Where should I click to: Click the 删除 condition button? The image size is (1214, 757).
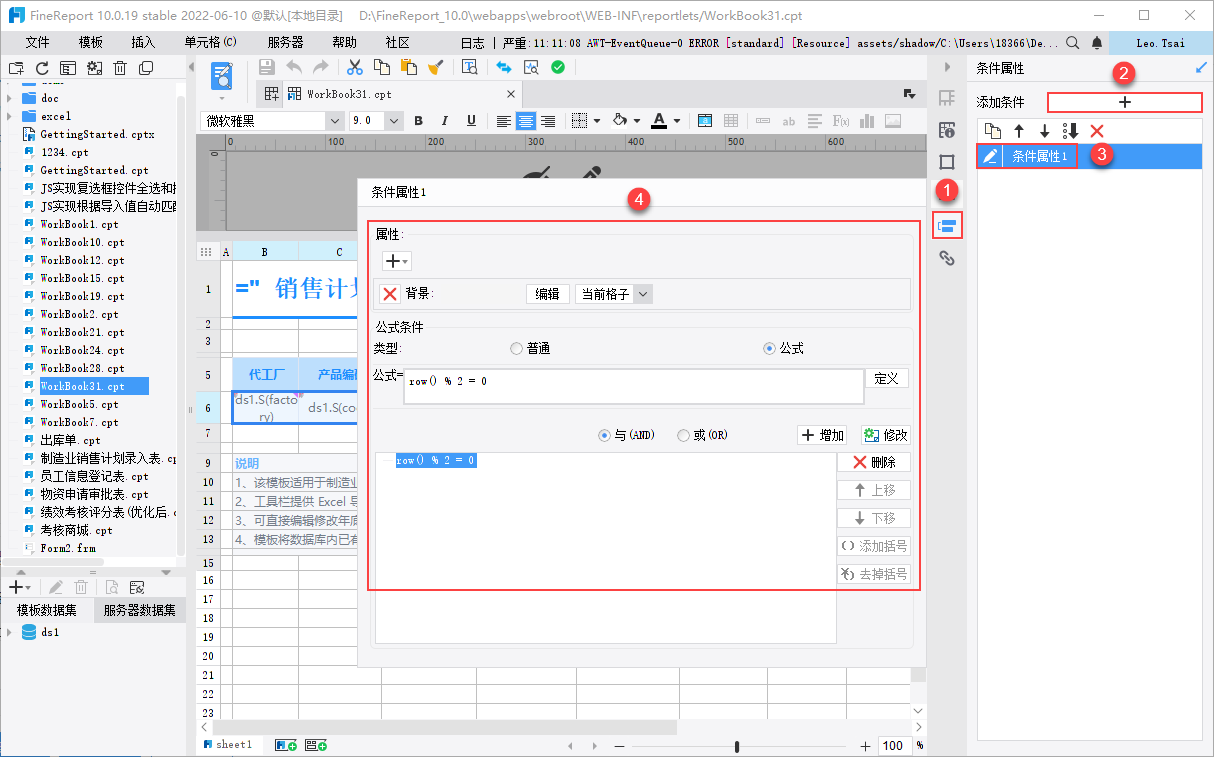point(874,462)
